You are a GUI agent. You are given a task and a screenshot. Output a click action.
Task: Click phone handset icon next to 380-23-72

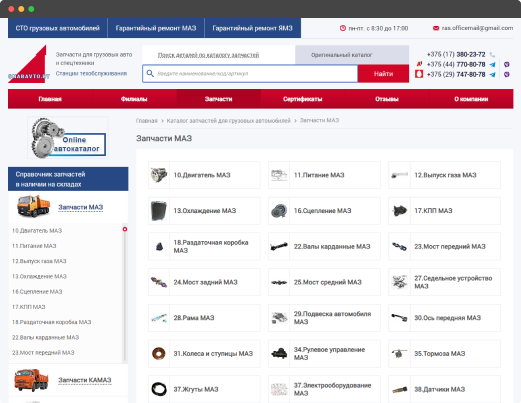[492, 55]
